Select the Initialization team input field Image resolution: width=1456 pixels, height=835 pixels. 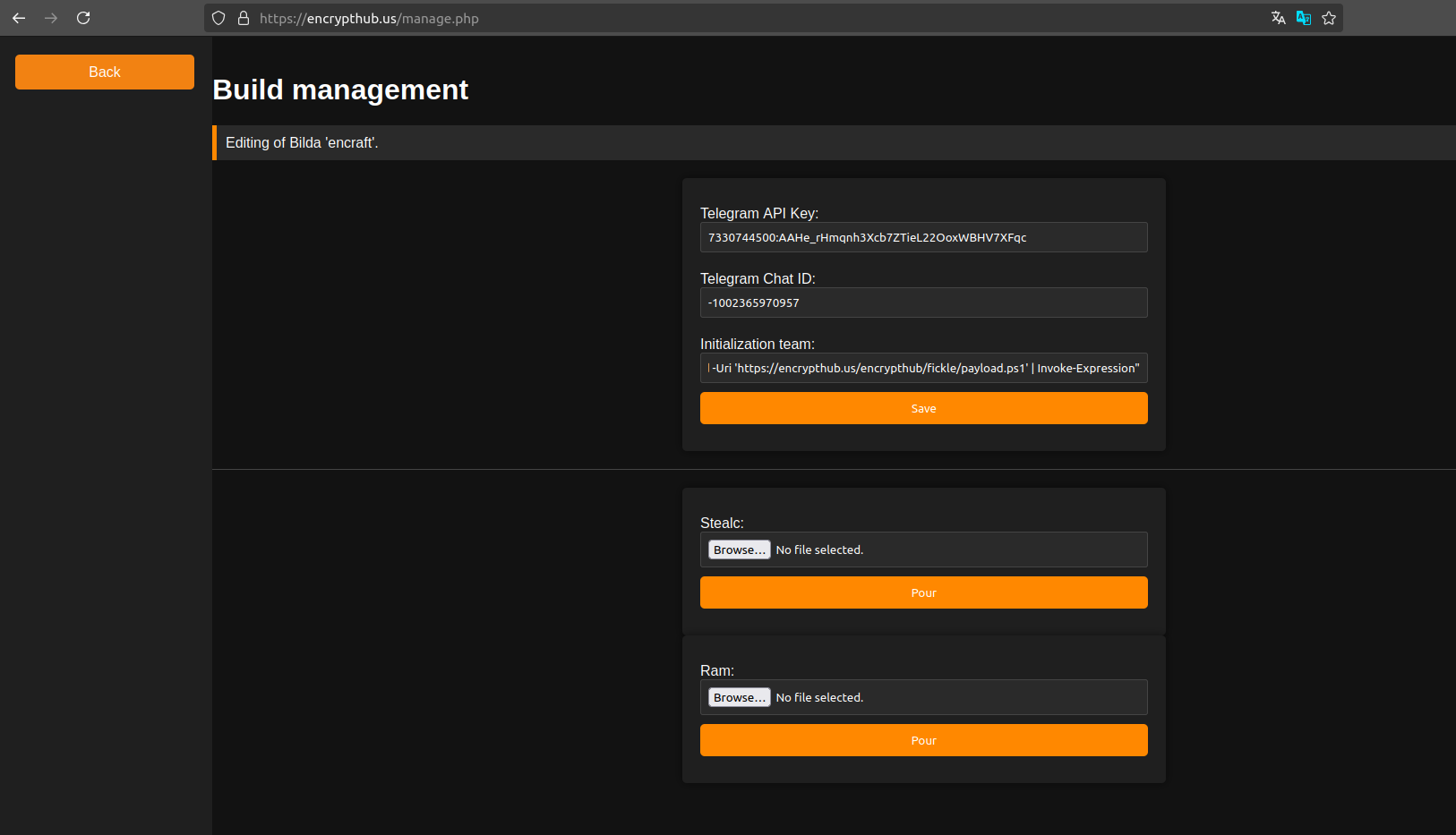pos(923,368)
